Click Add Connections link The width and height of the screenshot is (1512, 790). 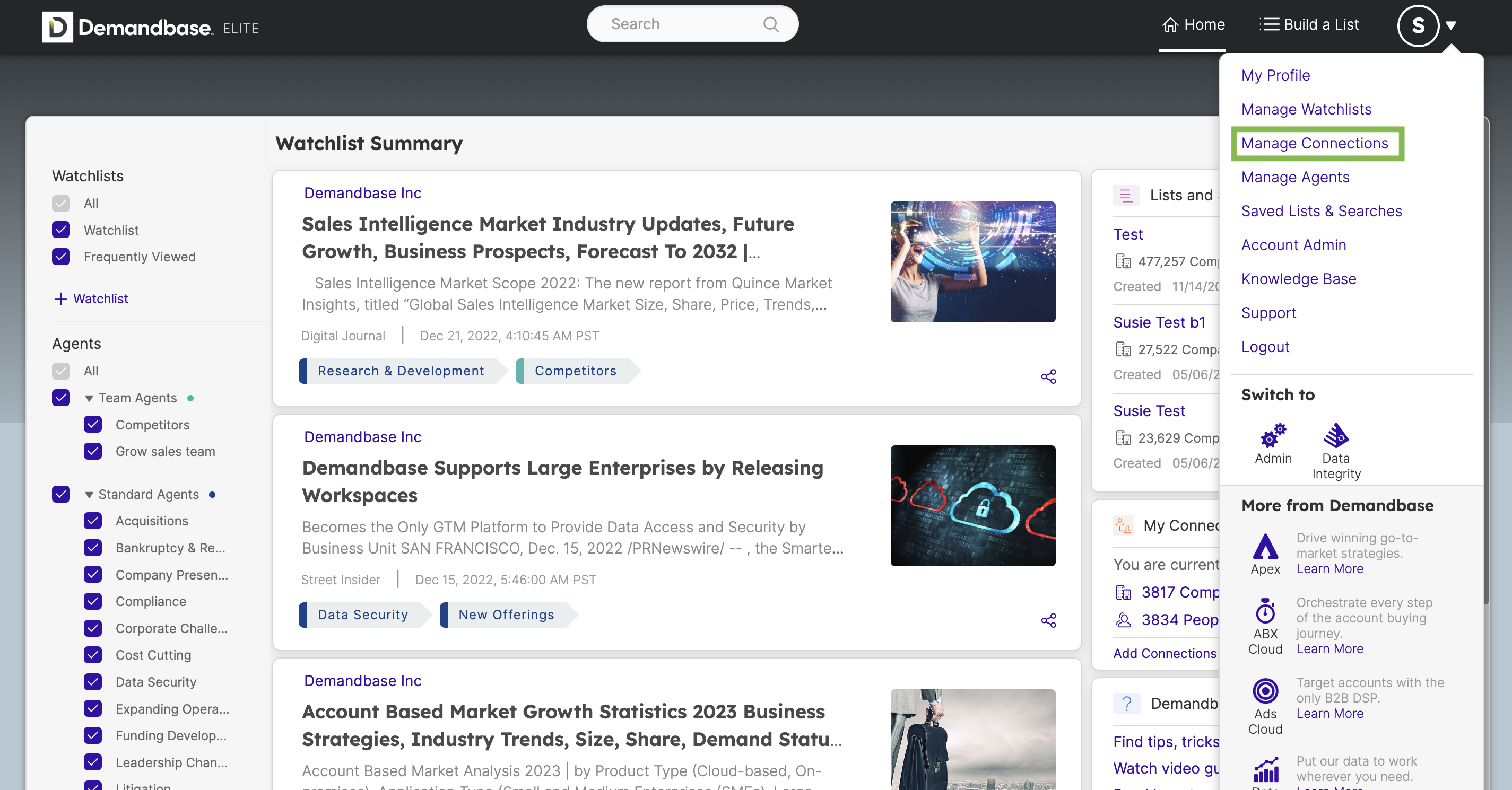(x=1165, y=653)
